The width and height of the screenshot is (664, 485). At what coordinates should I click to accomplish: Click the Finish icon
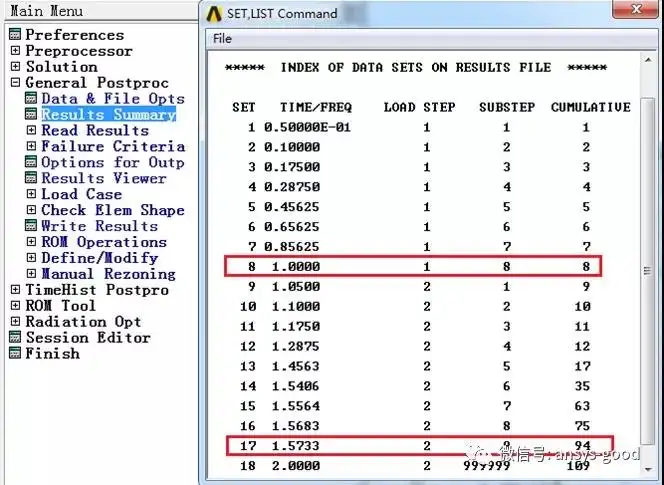tap(15, 353)
